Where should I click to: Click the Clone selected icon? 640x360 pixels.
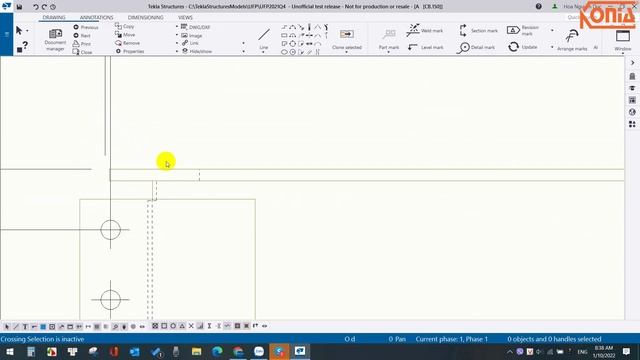click(347, 34)
